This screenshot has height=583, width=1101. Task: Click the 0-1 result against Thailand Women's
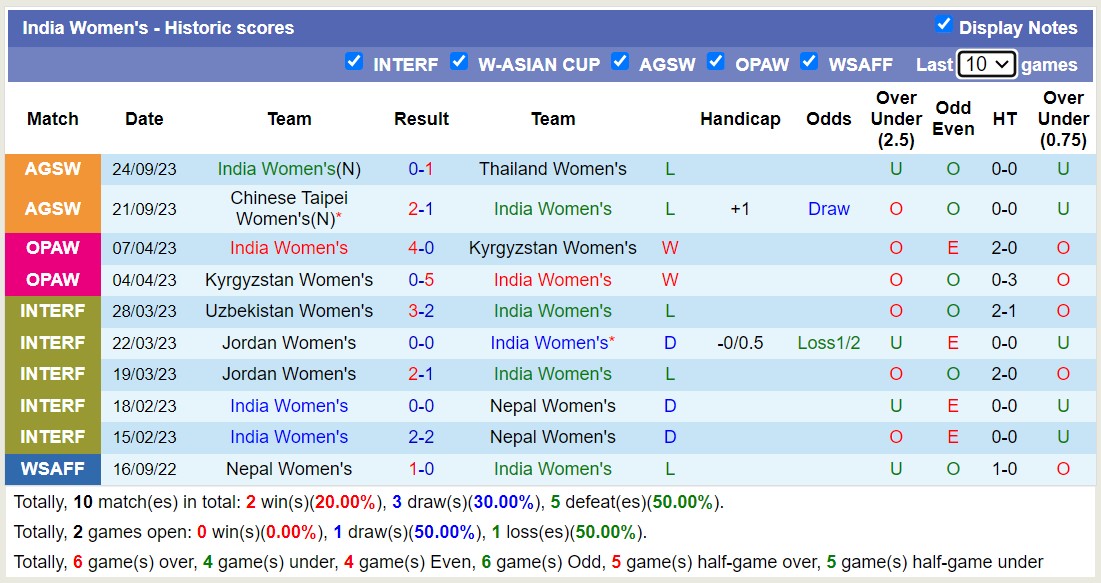tap(421, 169)
